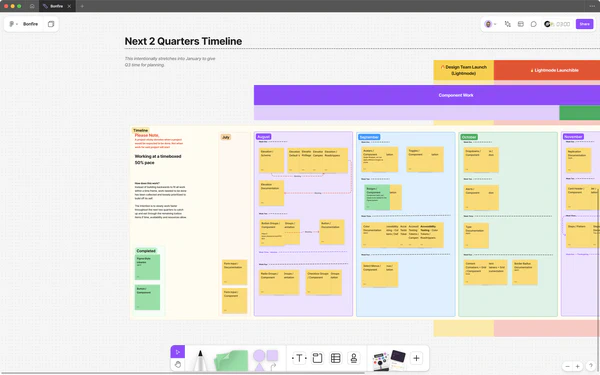Click the purple Share button
Image resolution: width=600 pixels, height=375 pixels.
tap(584, 24)
